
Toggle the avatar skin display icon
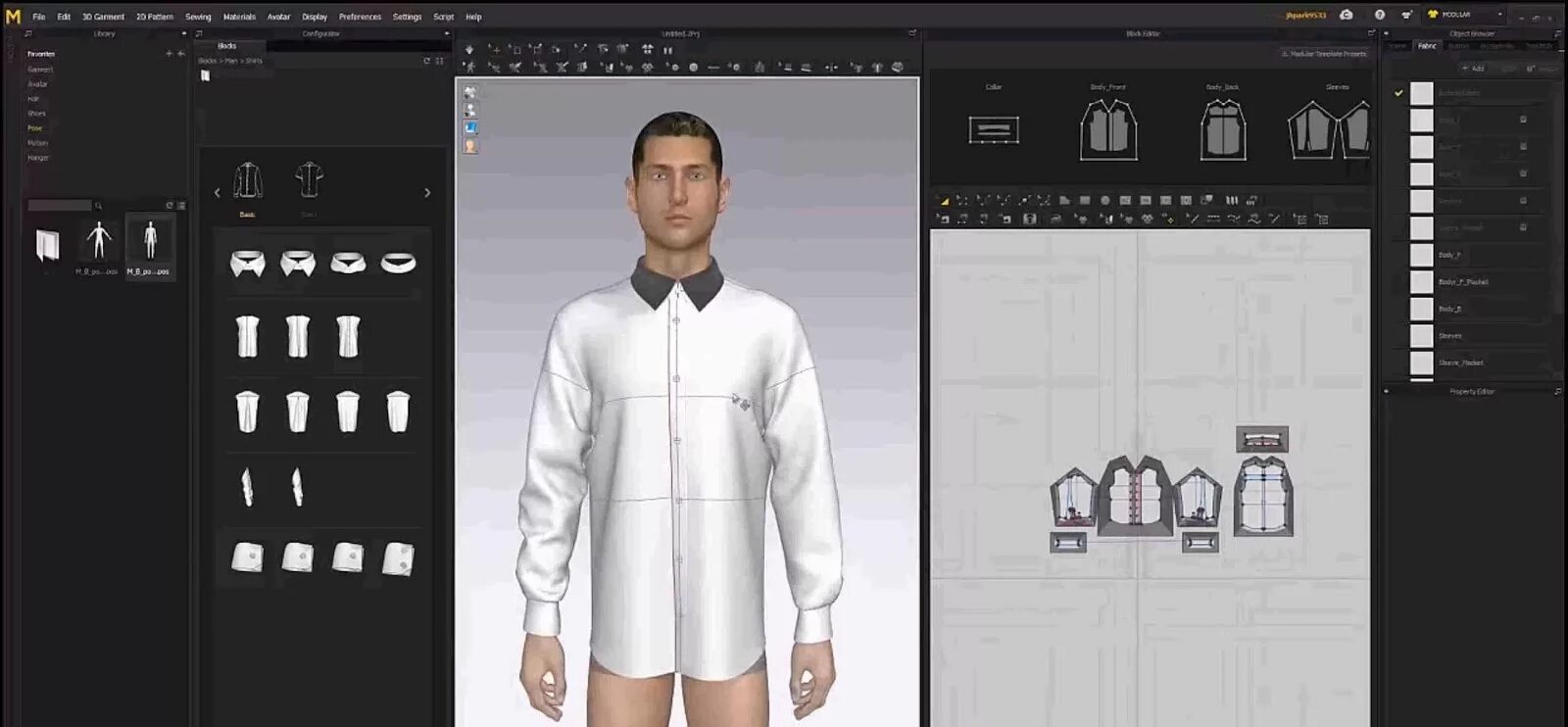coord(470,146)
